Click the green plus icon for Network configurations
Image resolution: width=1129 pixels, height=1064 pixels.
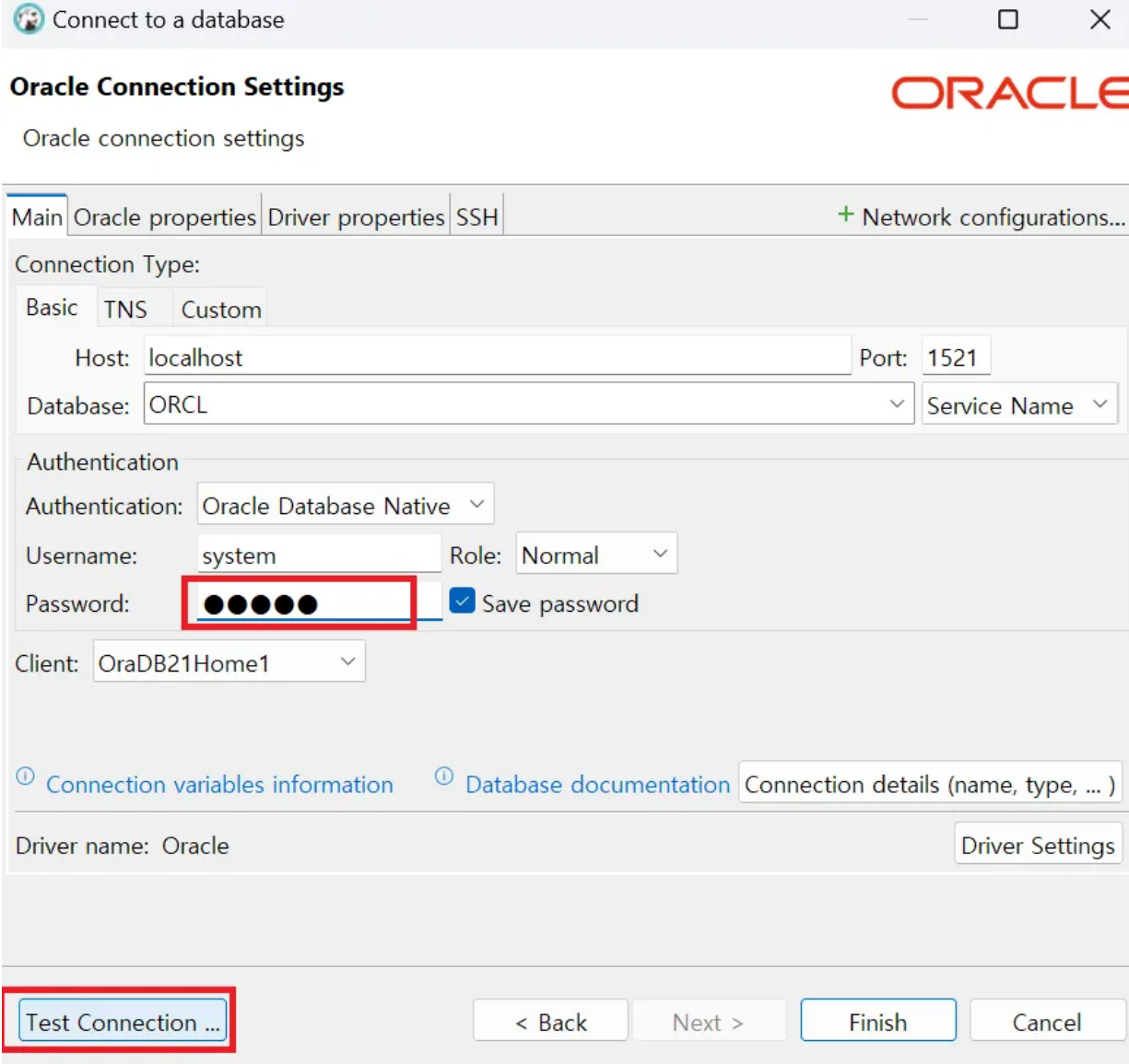click(x=845, y=215)
